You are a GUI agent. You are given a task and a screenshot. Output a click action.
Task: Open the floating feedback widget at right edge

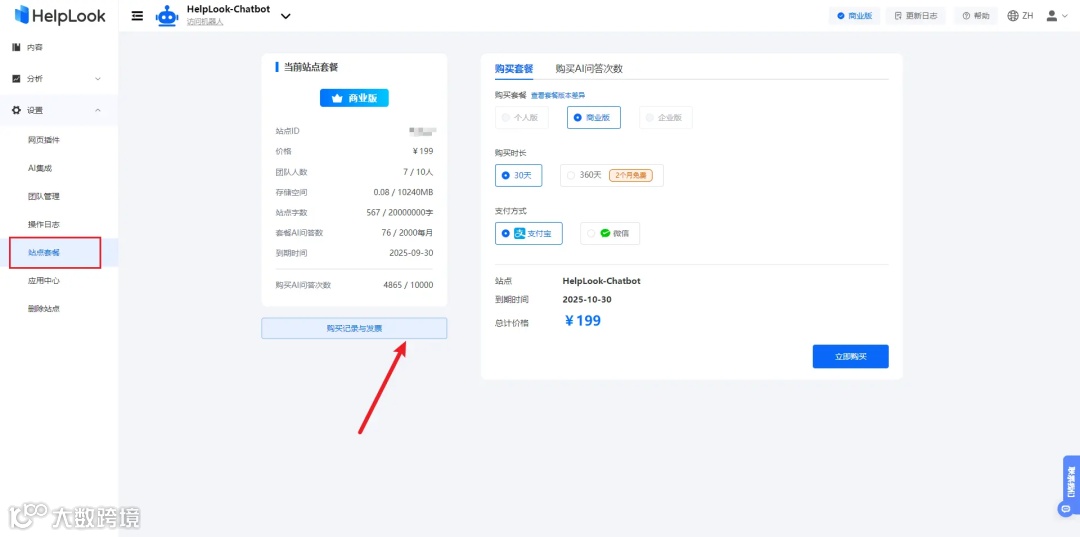pos(1071,487)
